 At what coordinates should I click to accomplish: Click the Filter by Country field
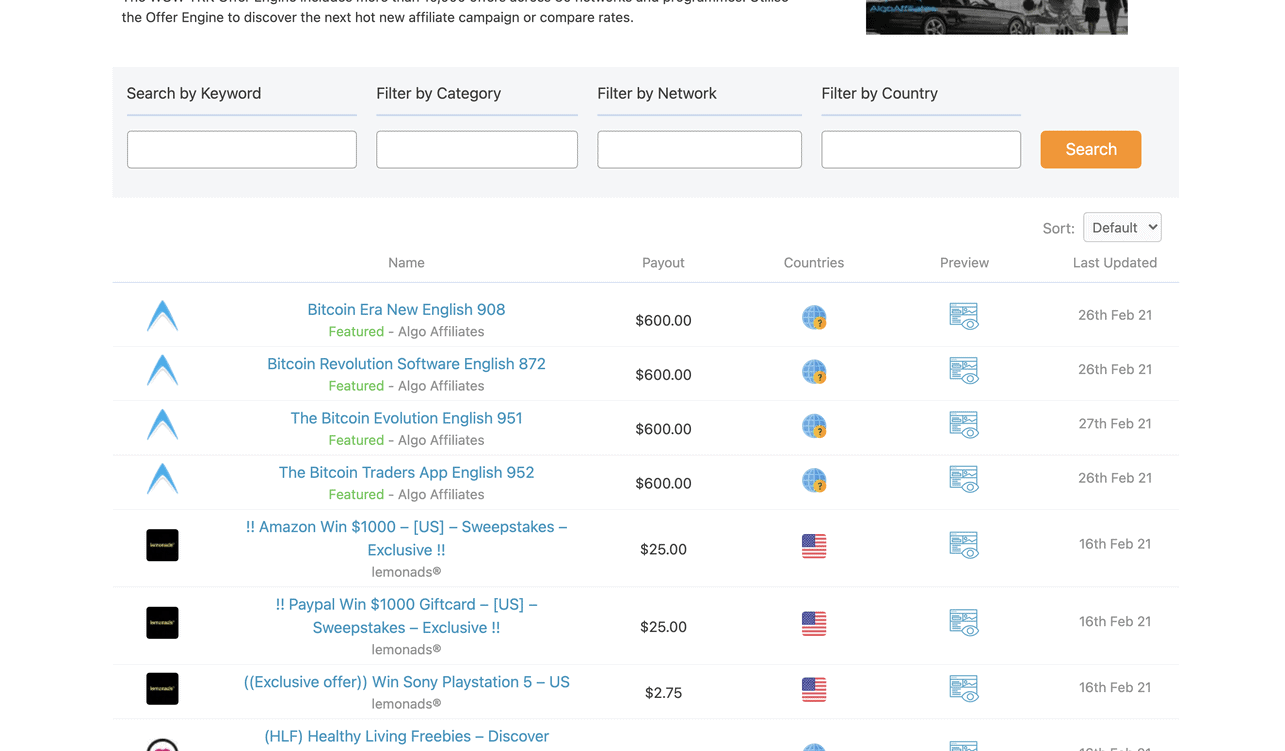(x=921, y=149)
